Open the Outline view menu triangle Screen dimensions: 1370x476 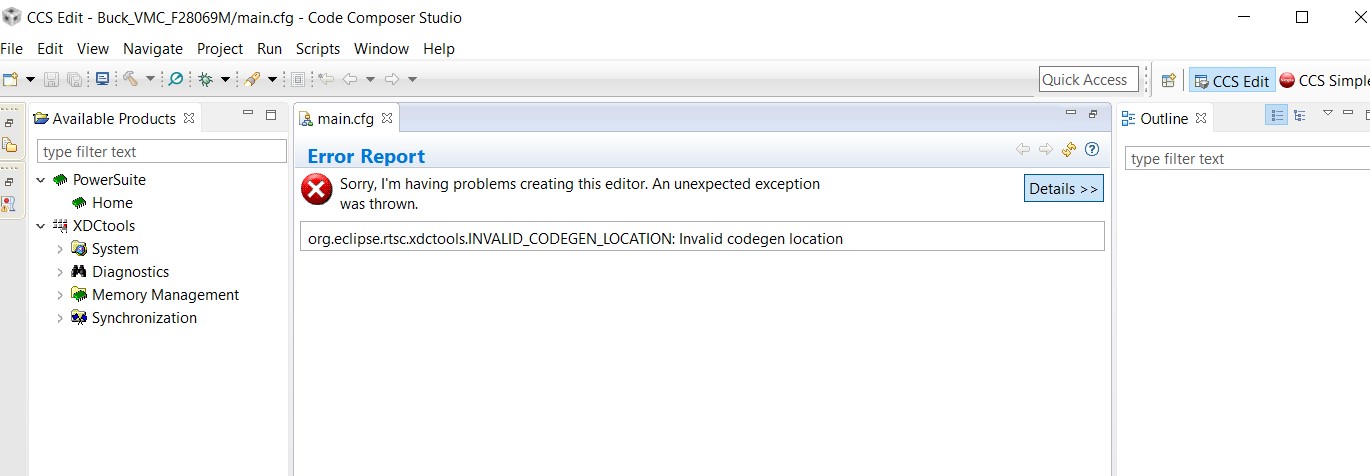pos(1328,113)
